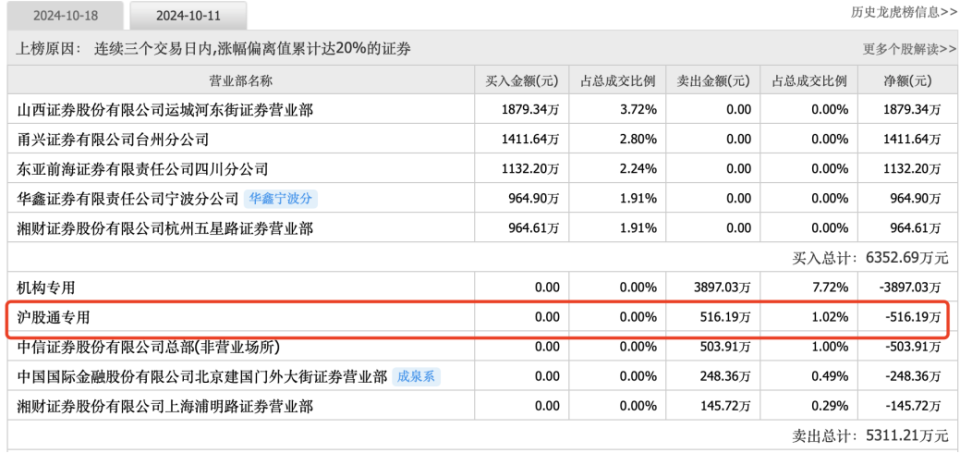Open 甬兴证券台州分公司 entry
The height and width of the screenshot is (453, 960).
click(x=113, y=140)
